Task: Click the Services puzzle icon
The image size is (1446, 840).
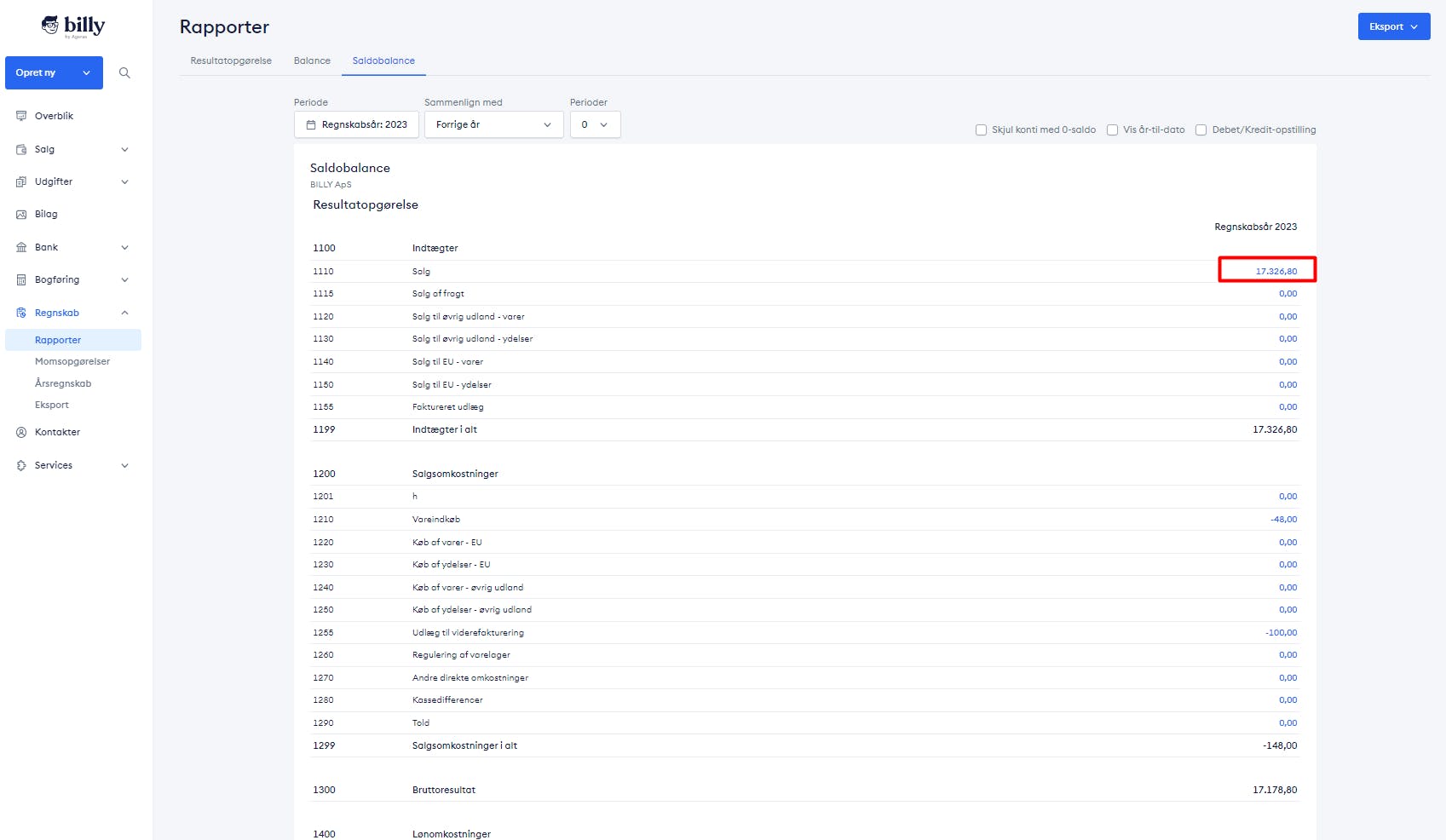Action: point(21,465)
